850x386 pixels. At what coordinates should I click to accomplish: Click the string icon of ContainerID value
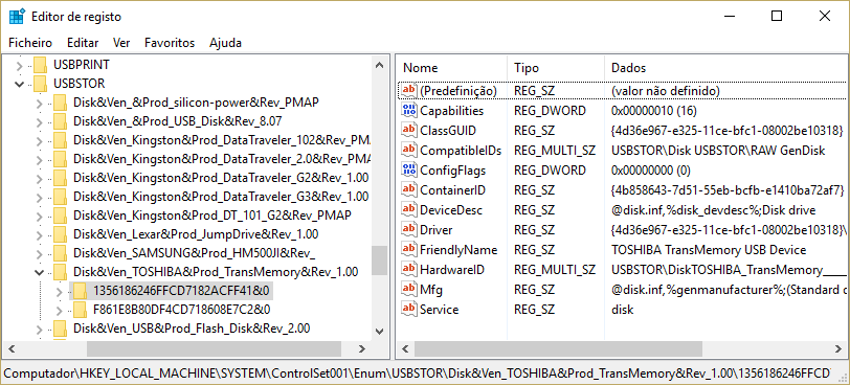click(409, 190)
